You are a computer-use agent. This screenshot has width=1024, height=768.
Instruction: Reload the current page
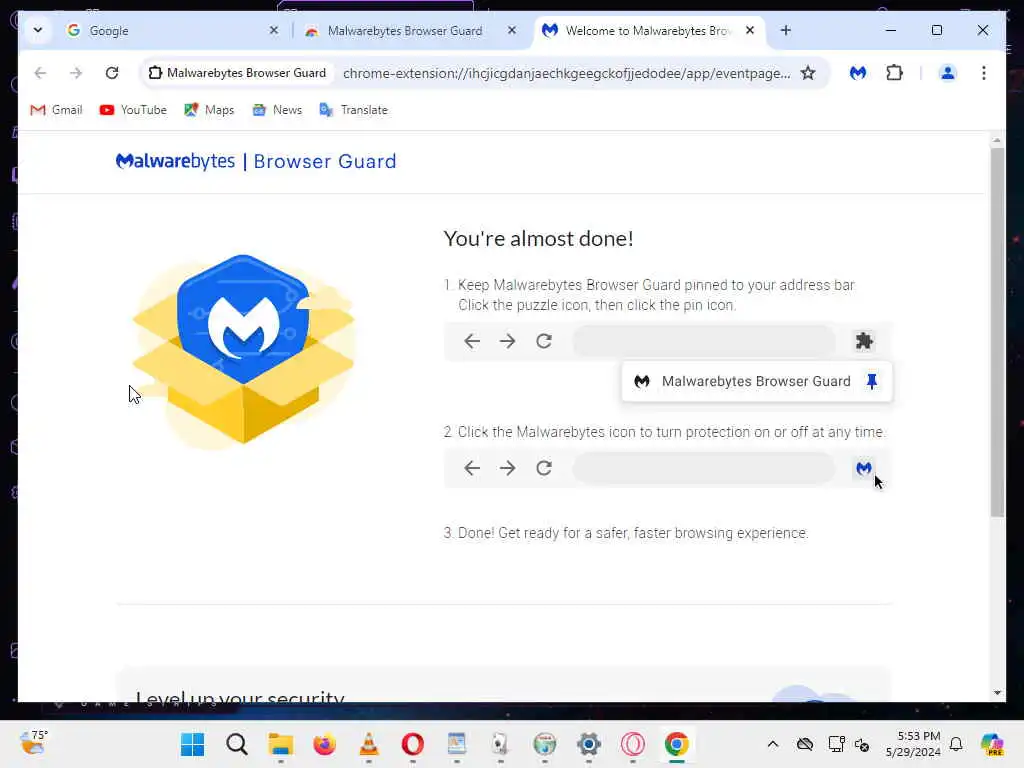112,72
